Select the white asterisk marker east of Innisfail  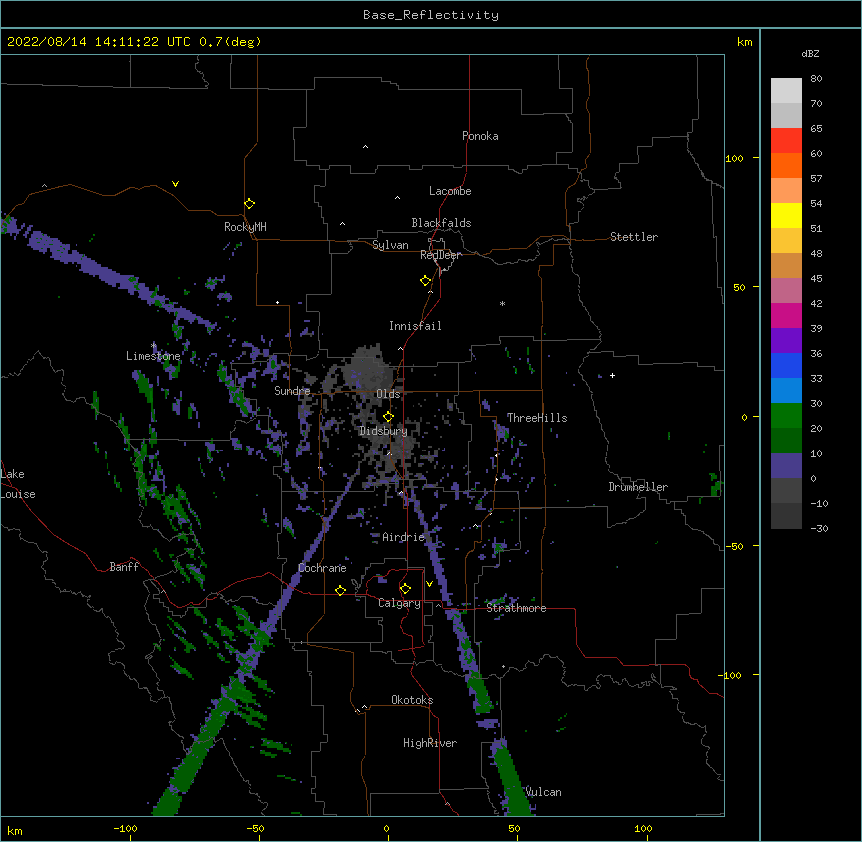pyautogui.click(x=502, y=303)
